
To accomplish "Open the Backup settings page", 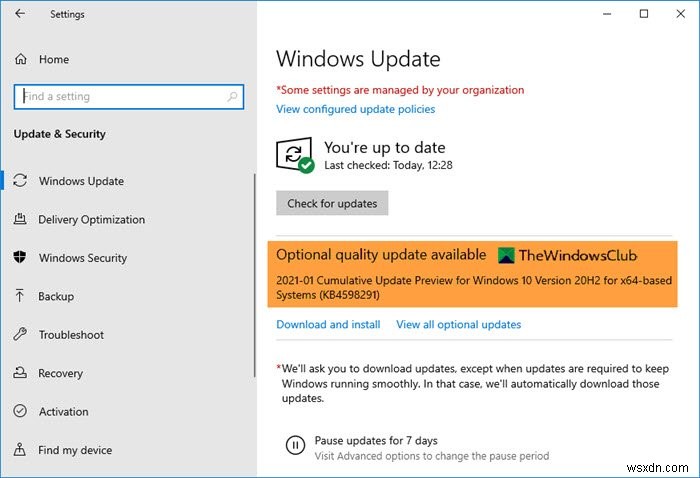I will [56, 296].
